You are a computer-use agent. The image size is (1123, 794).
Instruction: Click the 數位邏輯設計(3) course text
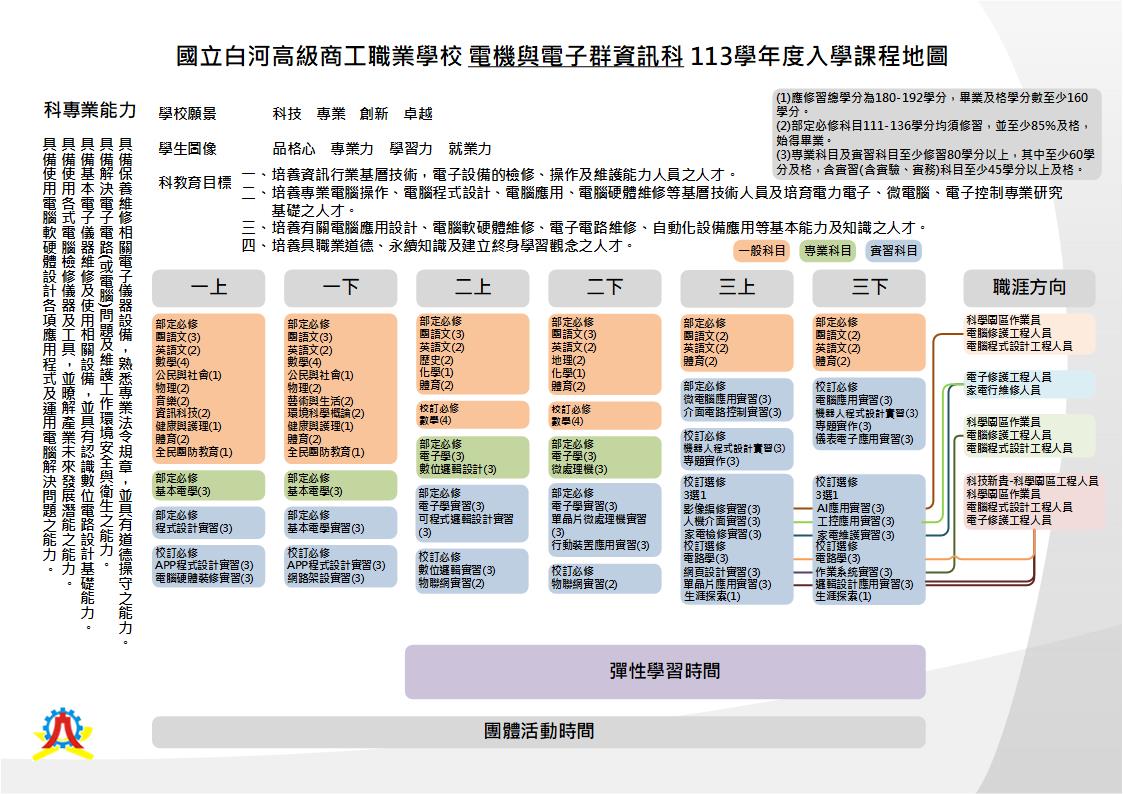tap(458, 470)
